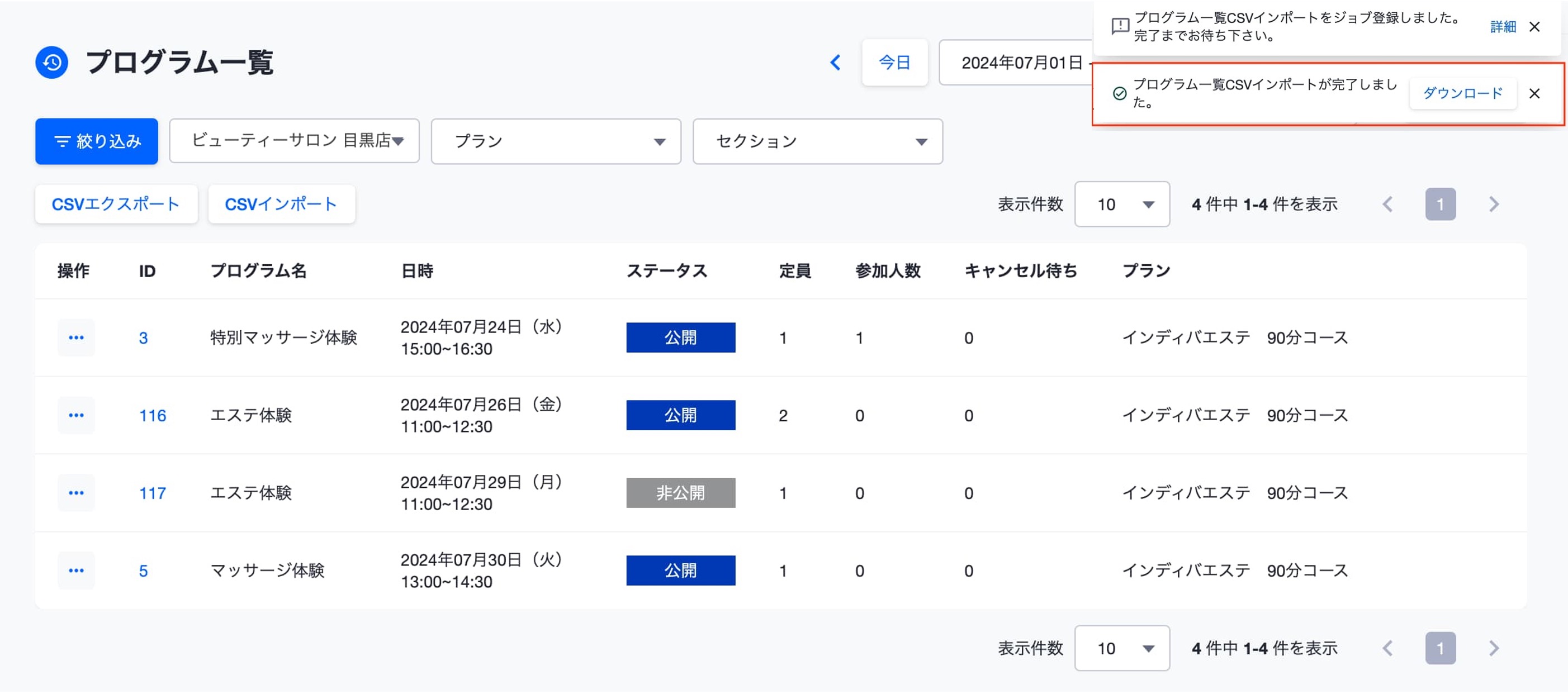Go to previous date range chevron
The height and width of the screenshot is (694, 1568).
point(835,63)
